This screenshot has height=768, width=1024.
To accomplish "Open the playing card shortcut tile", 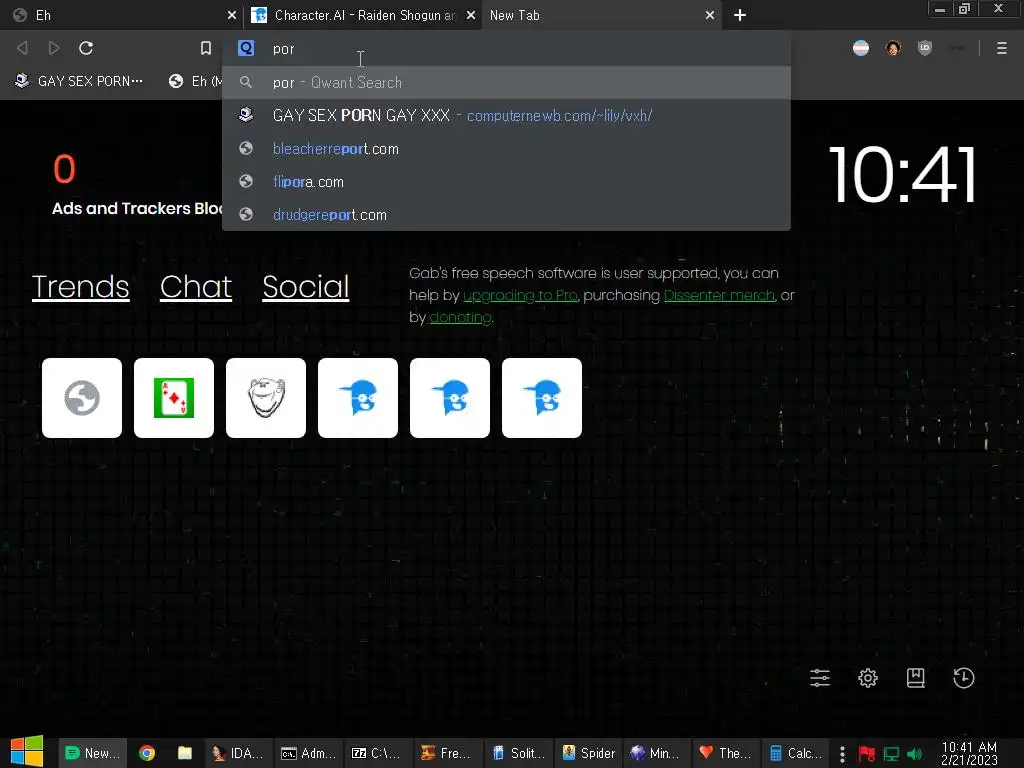I will click(x=174, y=398).
